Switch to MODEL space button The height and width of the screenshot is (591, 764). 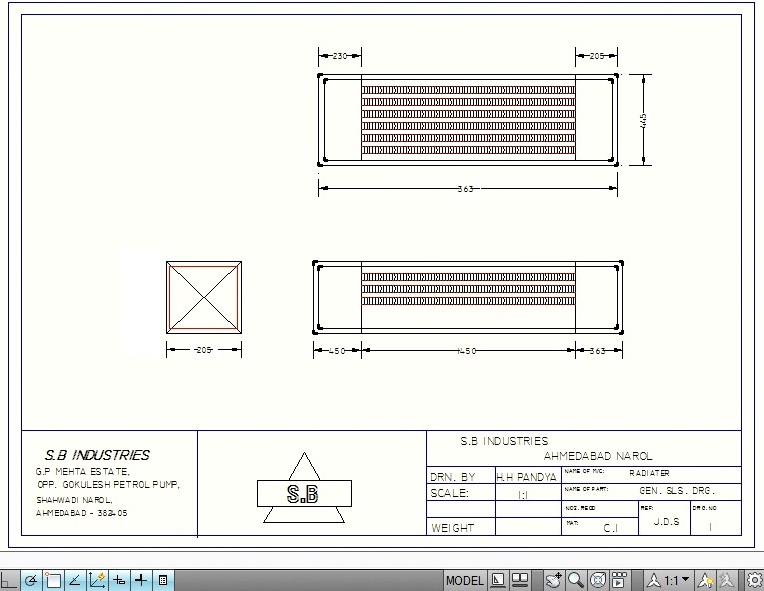(464, 580)
